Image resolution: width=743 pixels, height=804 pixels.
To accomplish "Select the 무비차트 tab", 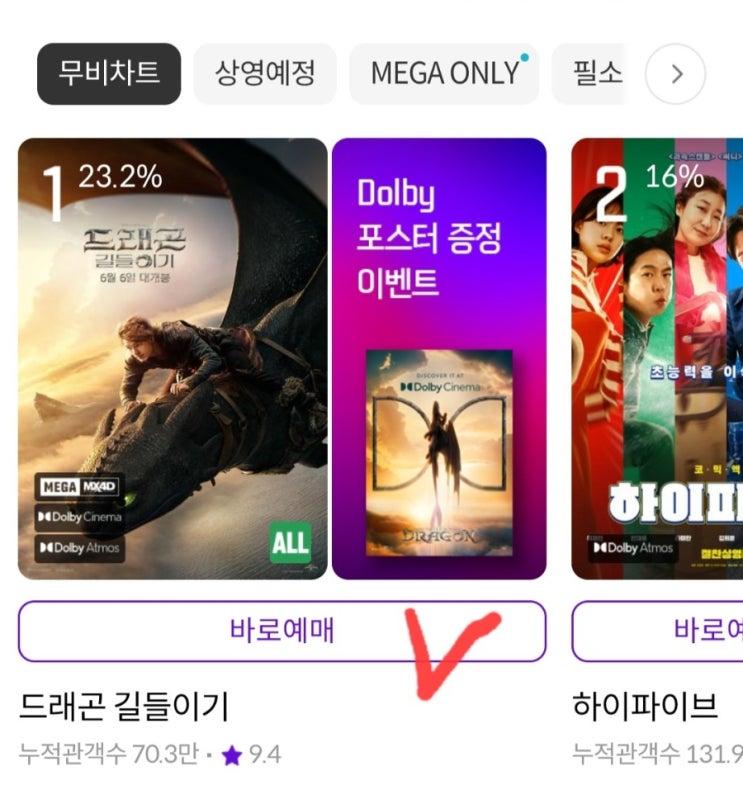I will (109, 74).
